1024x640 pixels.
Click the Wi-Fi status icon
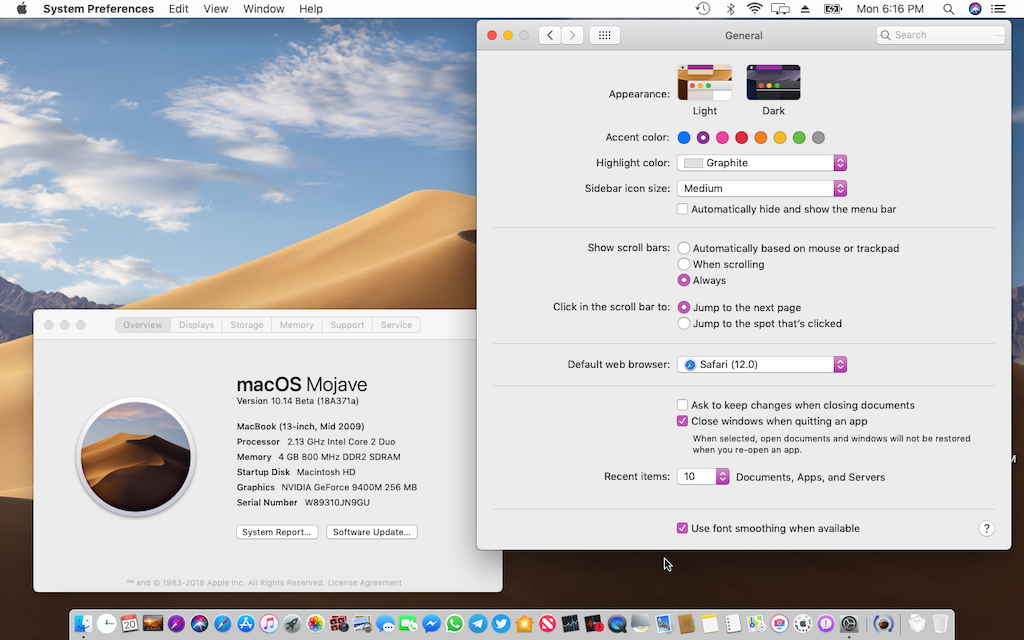point(754,8)
